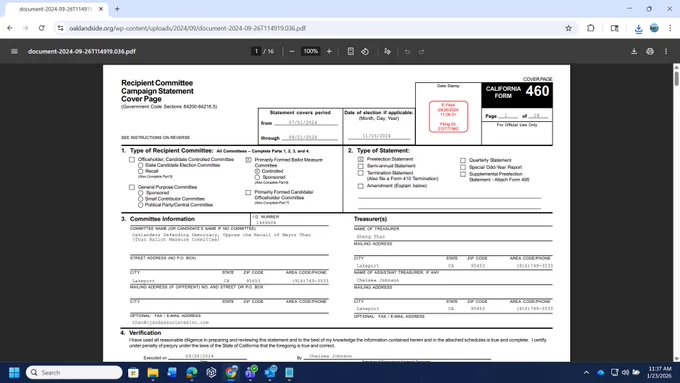Image resolution: width=680 pixels, height=383 pixels.
Task: Click the I.D. number 1469604
Action: click(266, 223)
